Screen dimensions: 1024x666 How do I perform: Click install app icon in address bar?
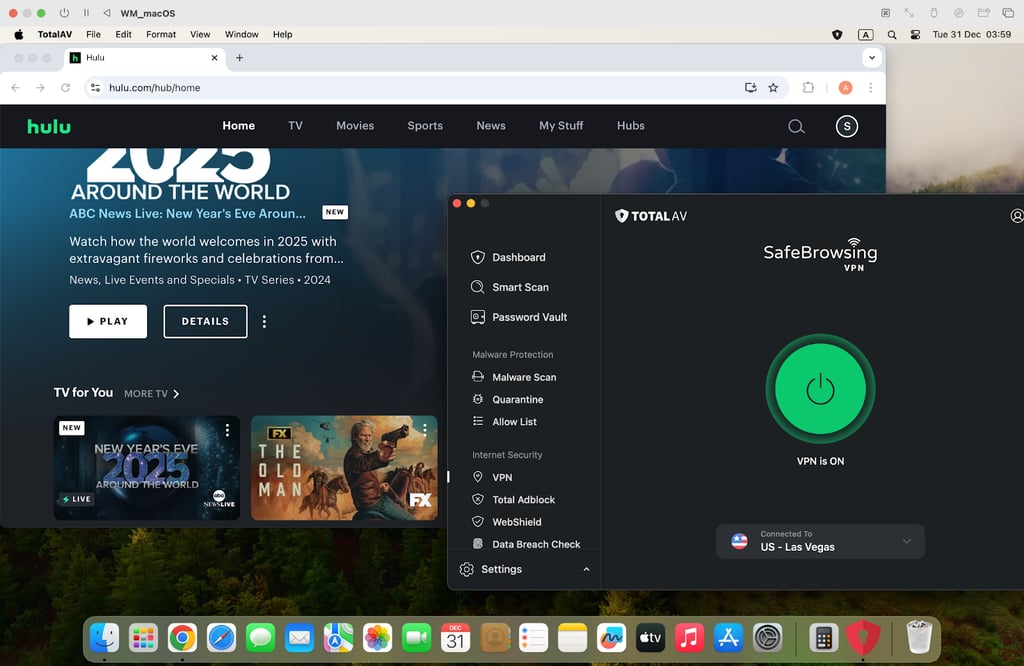750,87
